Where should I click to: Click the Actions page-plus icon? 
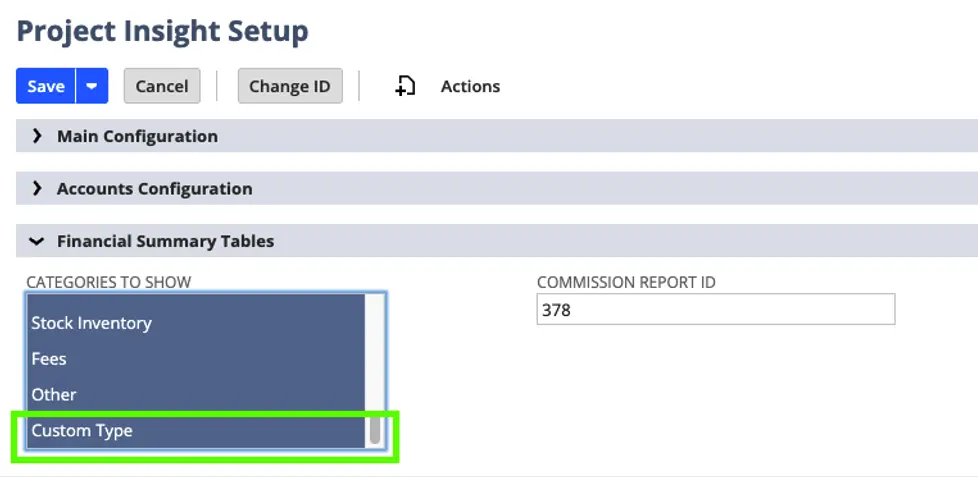coord(405,86)
